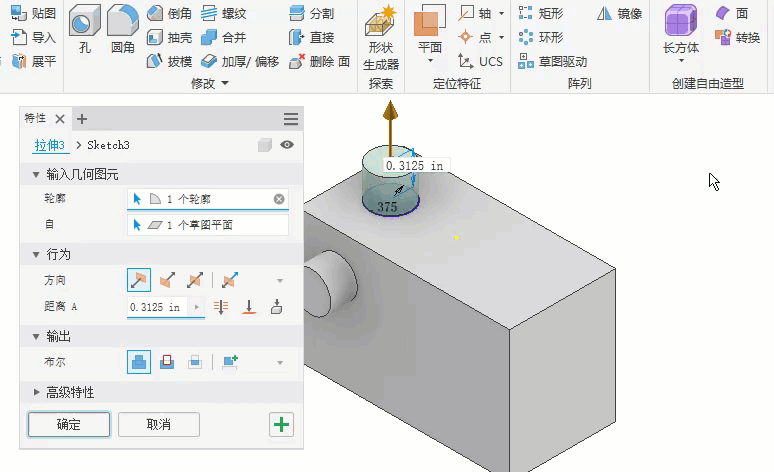Open the 距离 A value flyout arrow
Image resolution: width=774 pixels, height=472 pixels.
tap(196, 307)
